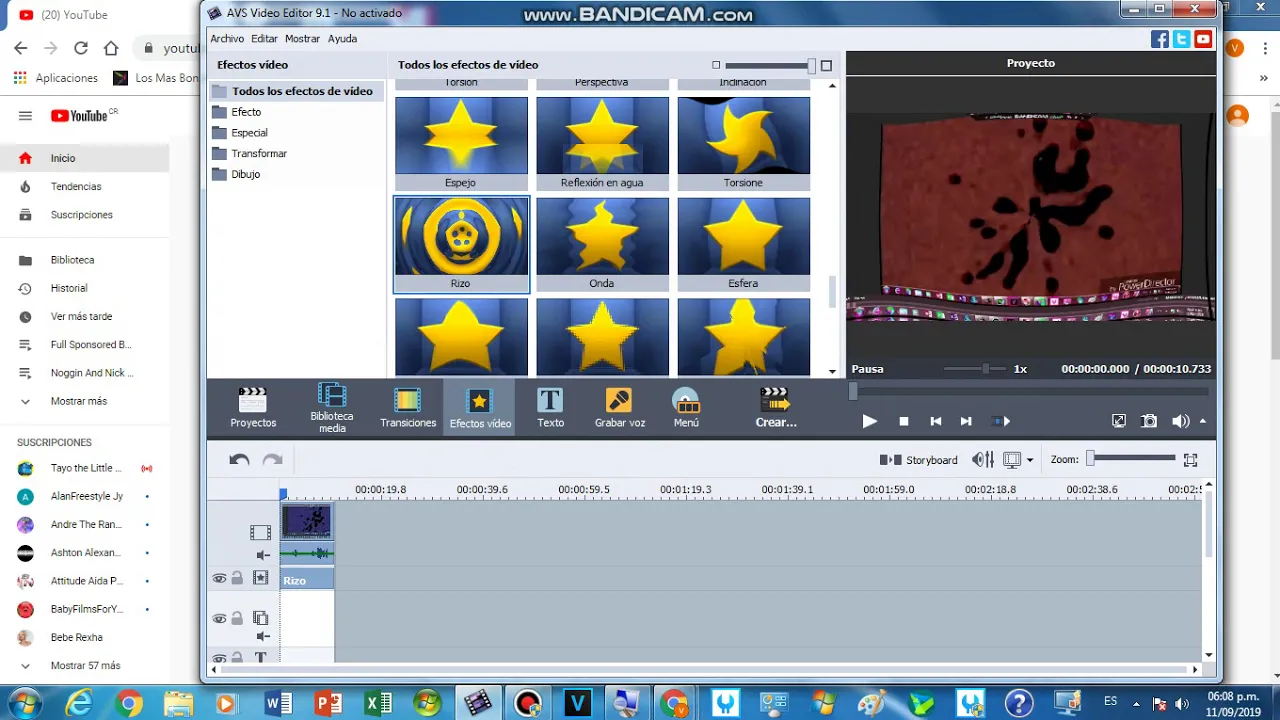The height and width of the screenshot is (720, 1280).
Task: Open Twitter icon in AVS title area
Action: point(1182,39)
